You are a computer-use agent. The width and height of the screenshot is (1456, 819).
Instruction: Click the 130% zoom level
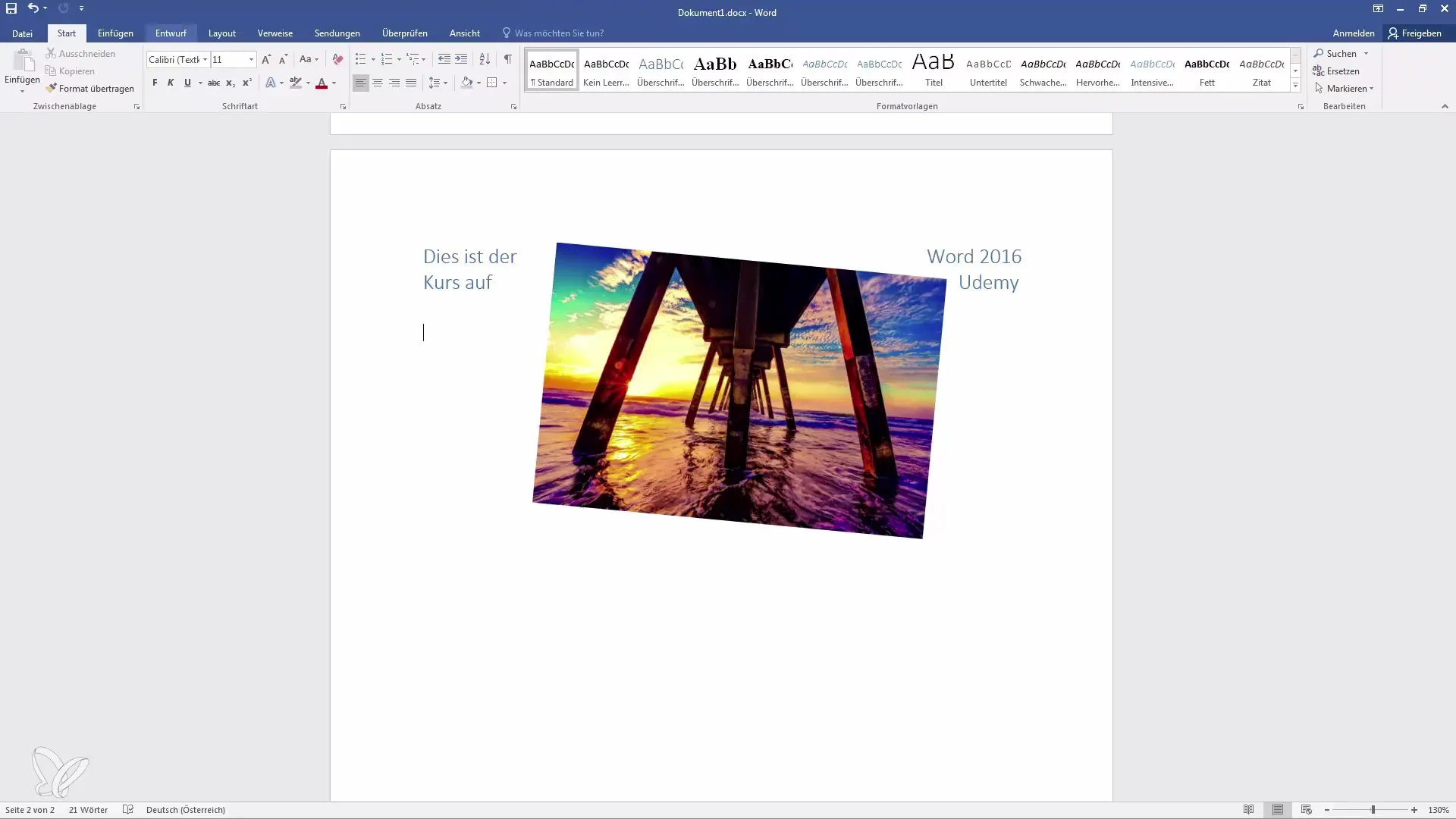tap(1439, 810)
